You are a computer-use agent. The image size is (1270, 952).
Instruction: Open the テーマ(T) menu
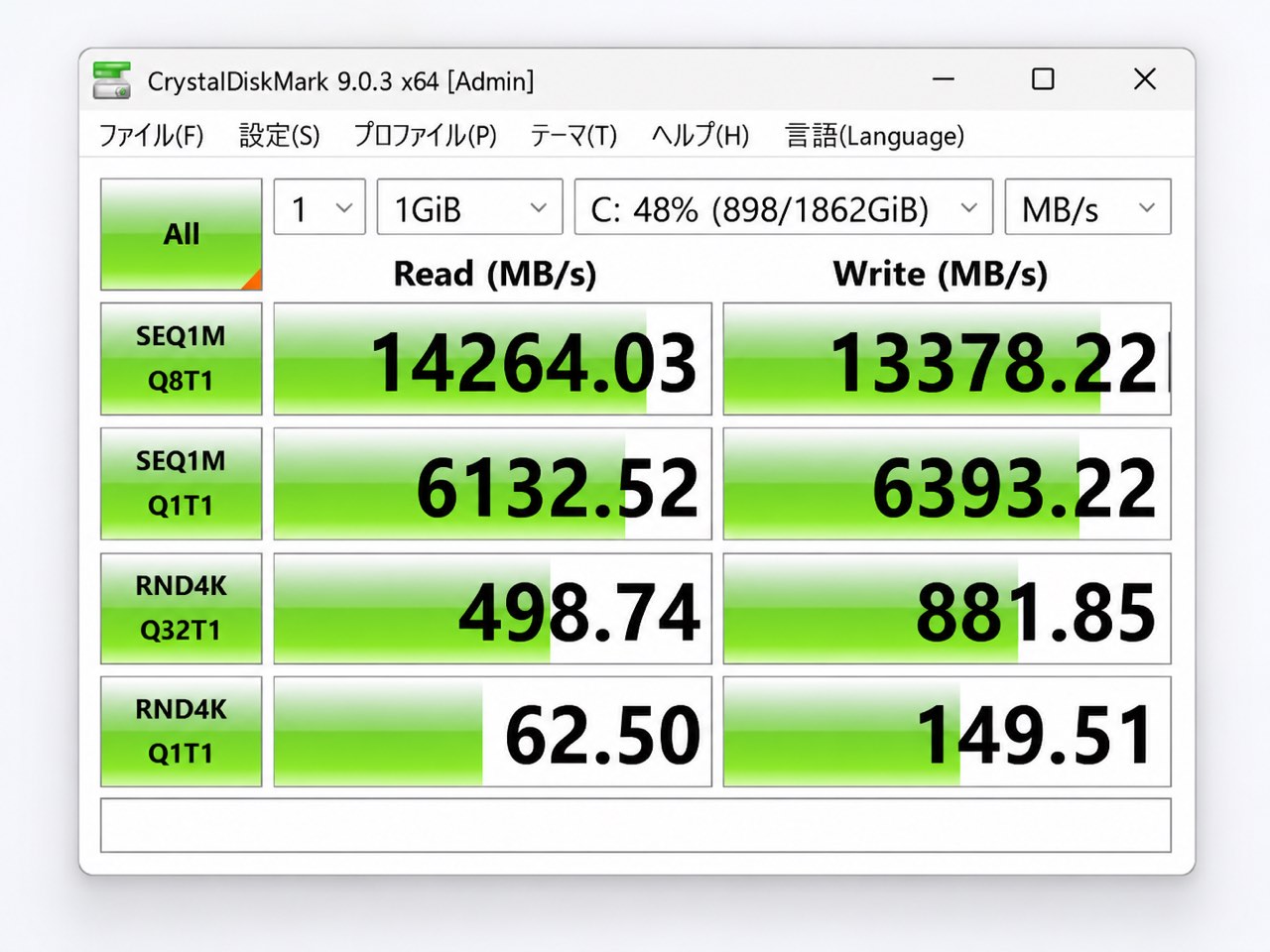(573, 135)
